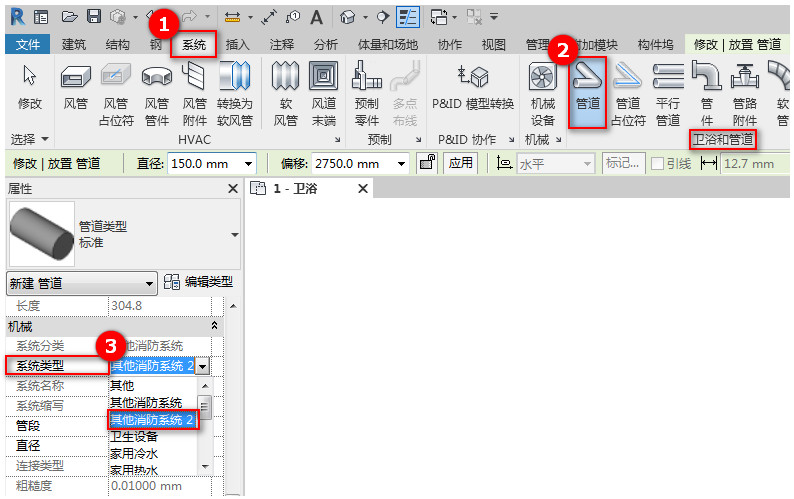Screen dimensions: 794x499
Task: Select the Flex Duct (软风管) tool
Action: coord(286,94)
